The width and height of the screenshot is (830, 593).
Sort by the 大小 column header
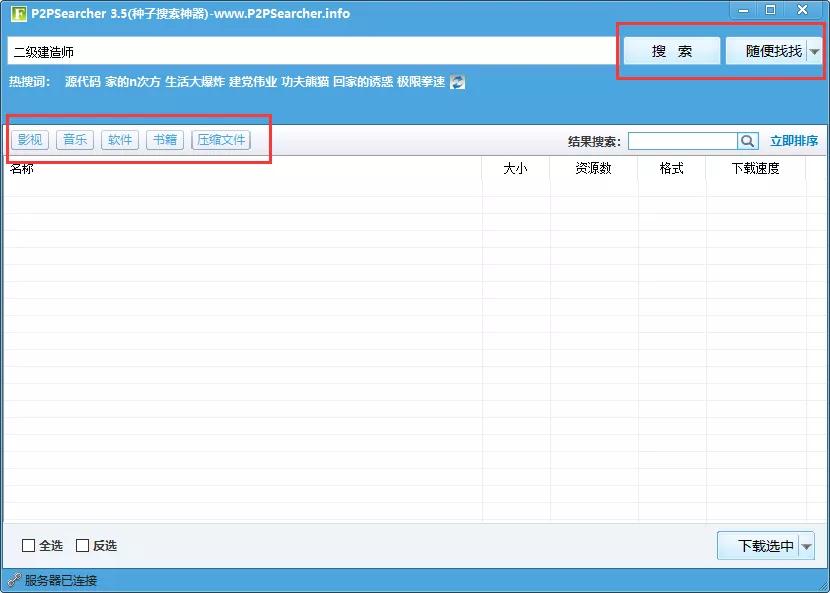(x=516, y=168)
